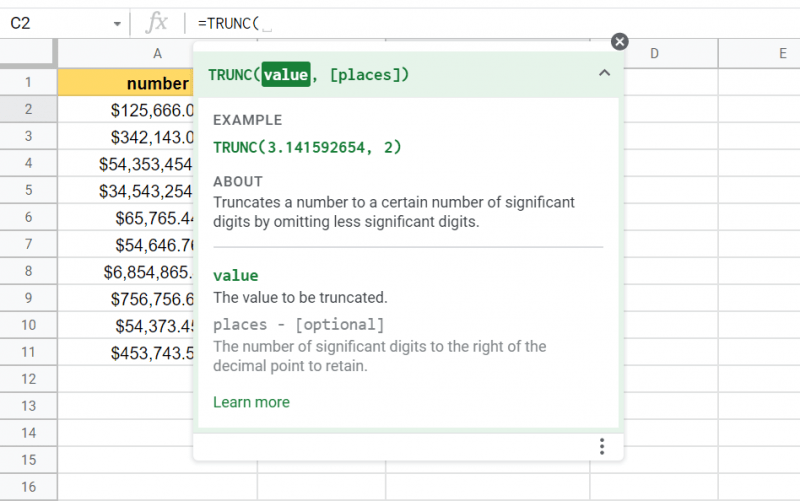Select row 12 header
Screen dimensions: 800x501
click(x=28, y=379)
